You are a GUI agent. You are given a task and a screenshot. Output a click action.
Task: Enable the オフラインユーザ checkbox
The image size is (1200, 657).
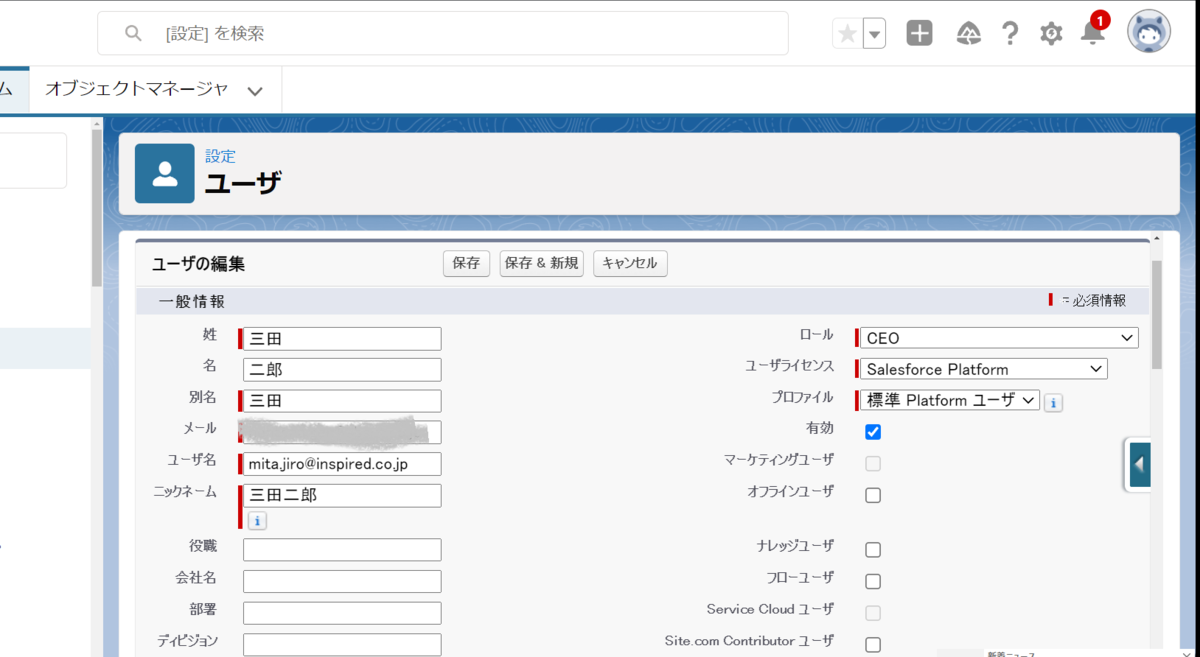(x=873, y=494)
